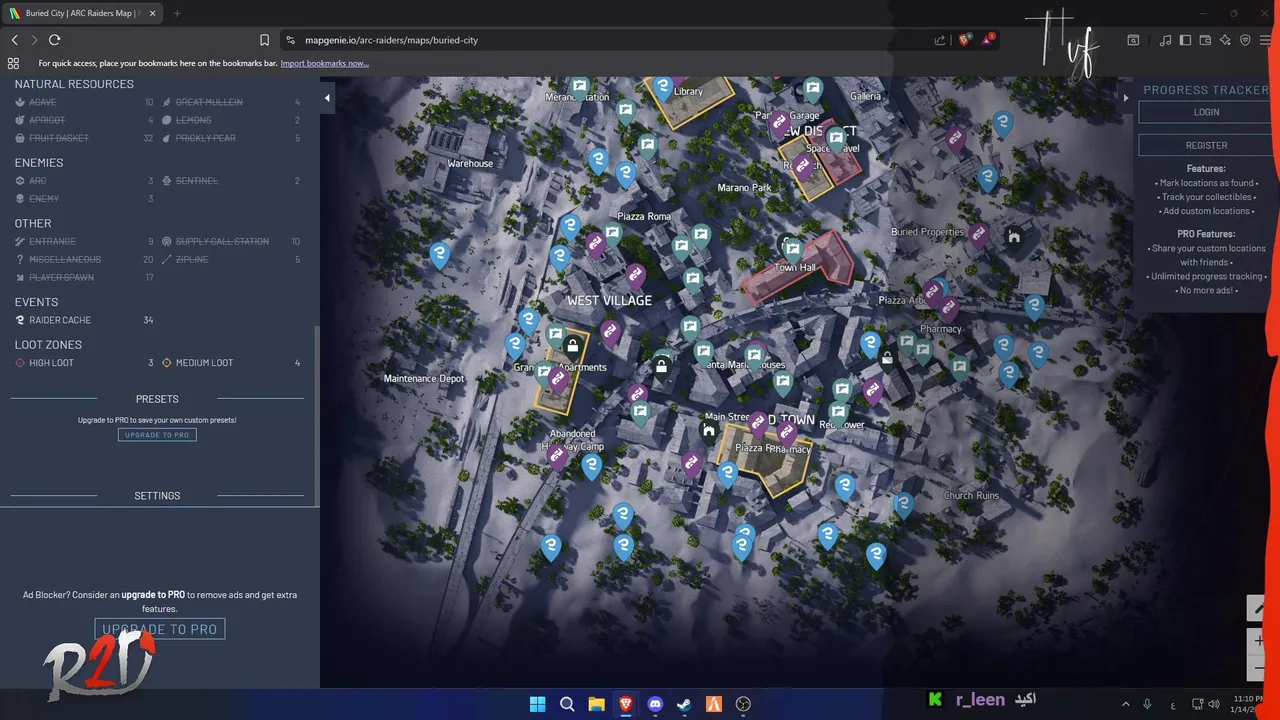Click the flag marker on Town Hall
Screen dimensions: 1280x720
[793, 249]
